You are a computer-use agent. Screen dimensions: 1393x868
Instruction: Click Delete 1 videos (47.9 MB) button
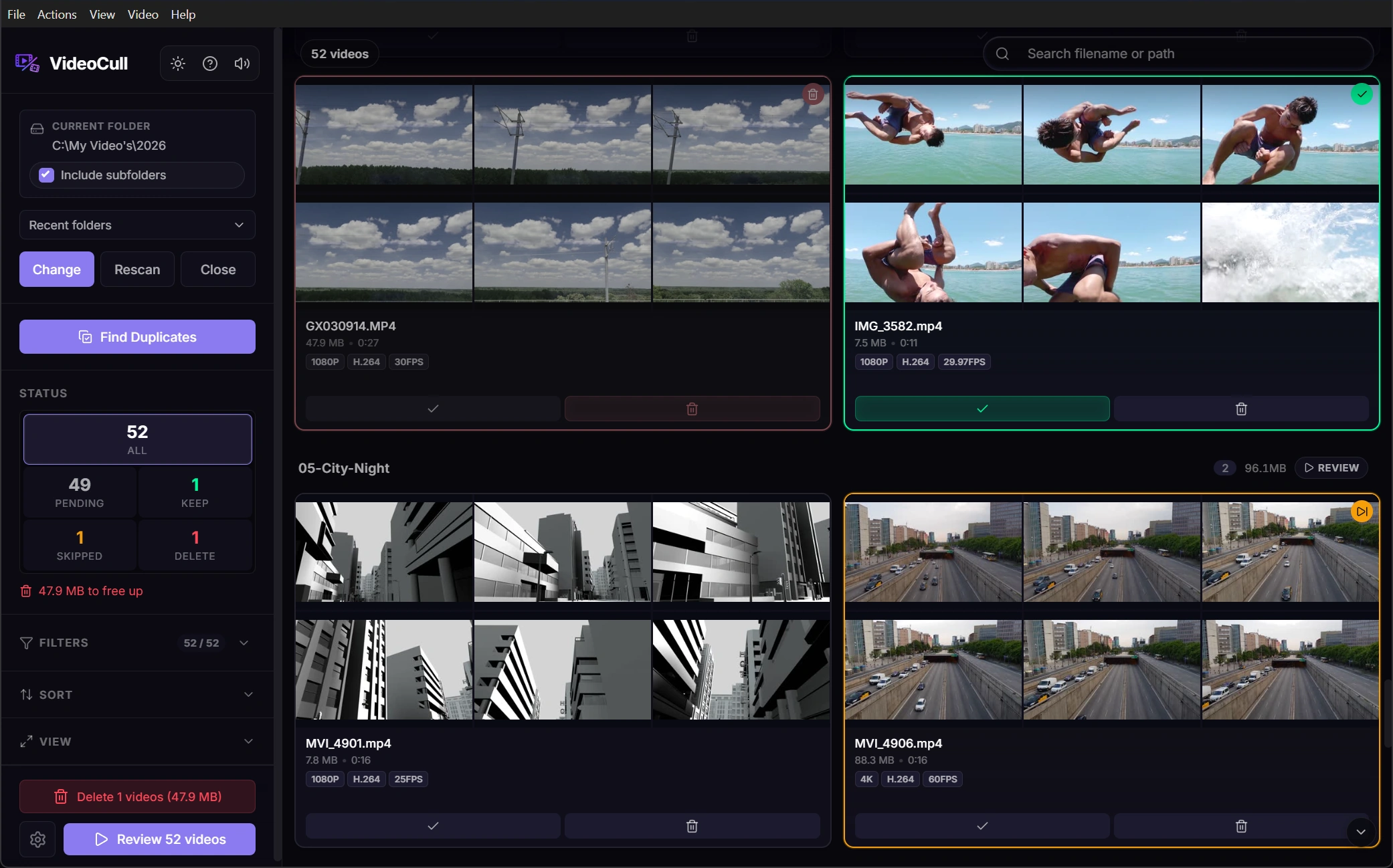point(137,796)
